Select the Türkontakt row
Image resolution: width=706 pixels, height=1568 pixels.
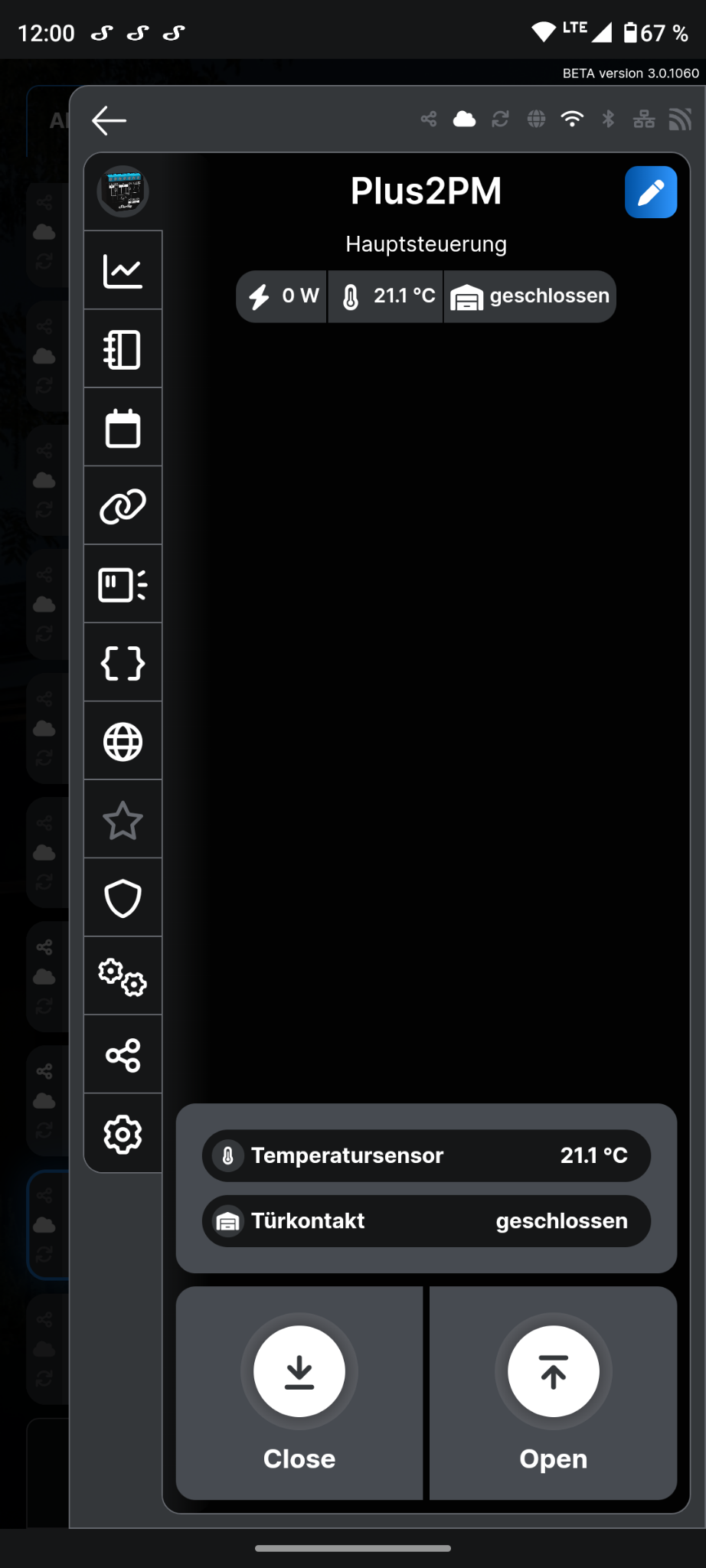tap(427, 1221)
